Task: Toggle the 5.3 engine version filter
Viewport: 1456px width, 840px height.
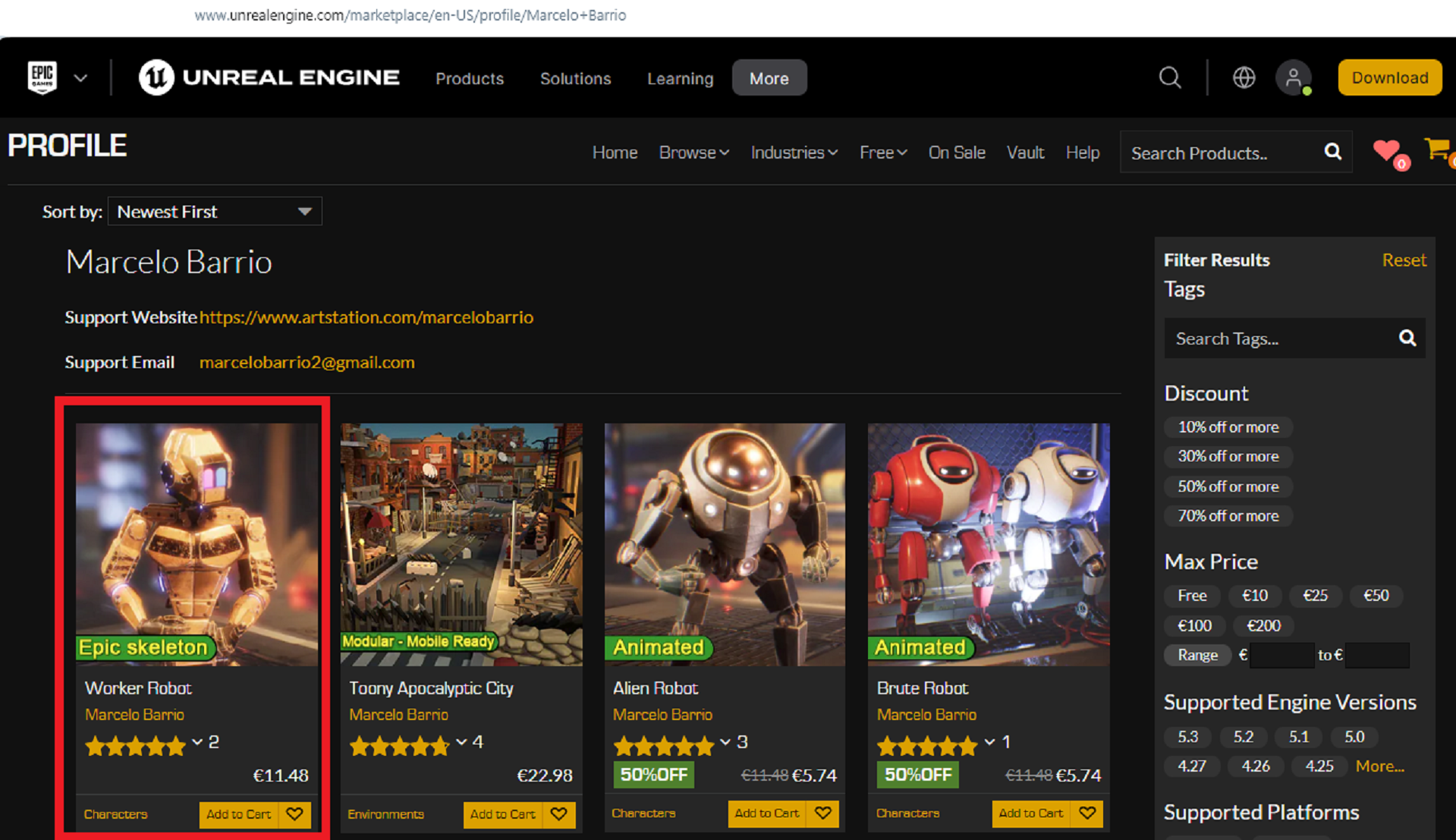Action: [1187, 737]
